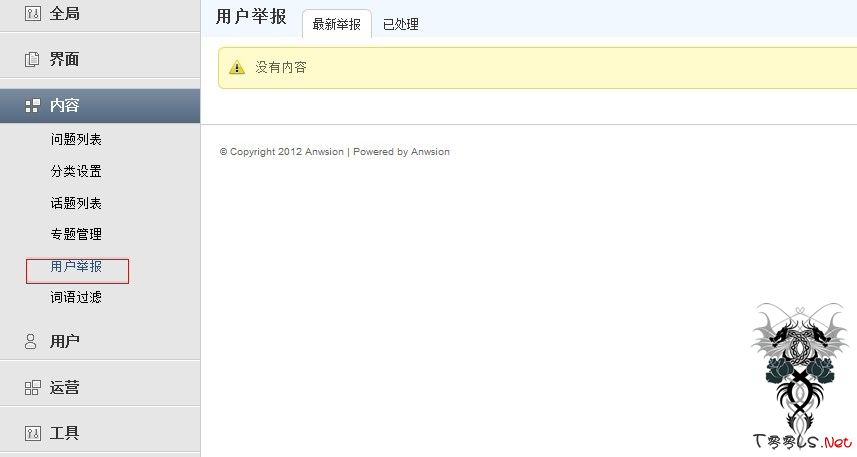Expand the 用户 menu section
The image size is (857, 457).
coord(100,342)
